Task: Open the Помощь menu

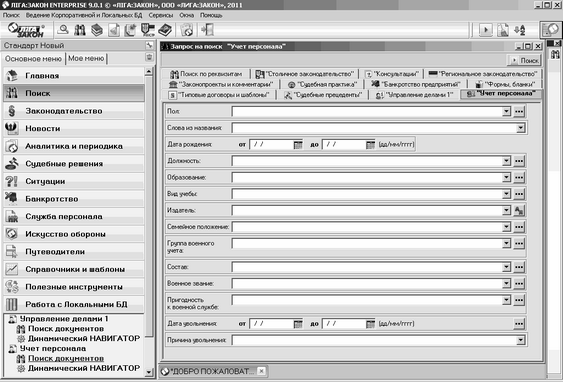Action: point(211,15)
